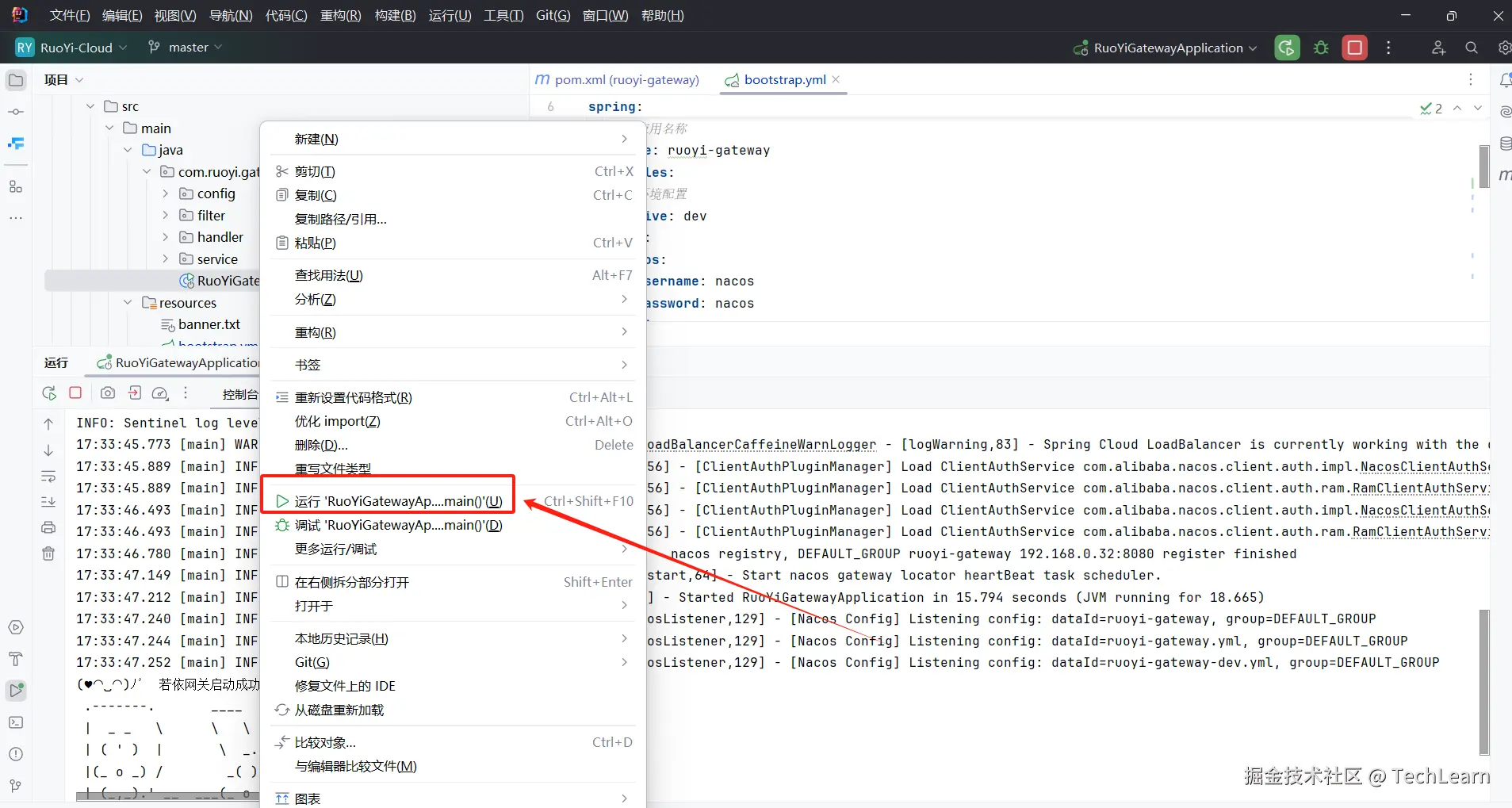Viewport: 1512px width, 808px height.
Task: Open Search Everywhere magnifier icon
Action: coord(1472,48)
